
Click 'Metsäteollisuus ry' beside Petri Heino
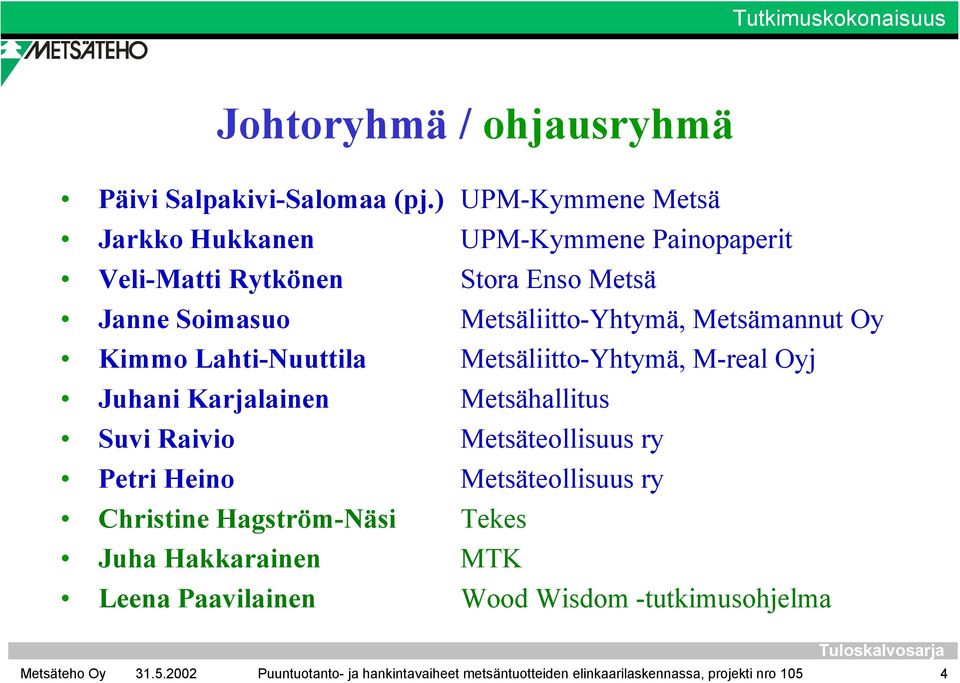click(x=562, y=479)
